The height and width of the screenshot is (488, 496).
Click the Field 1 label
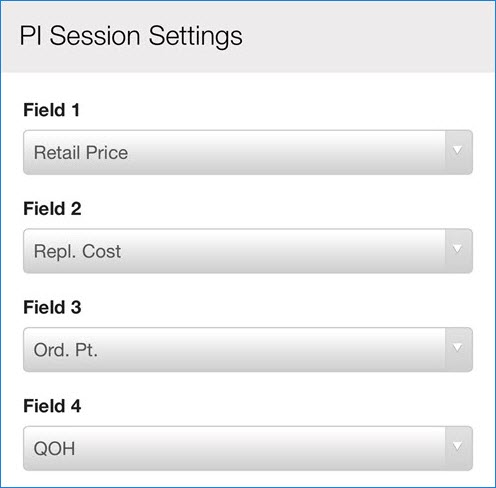52,110
